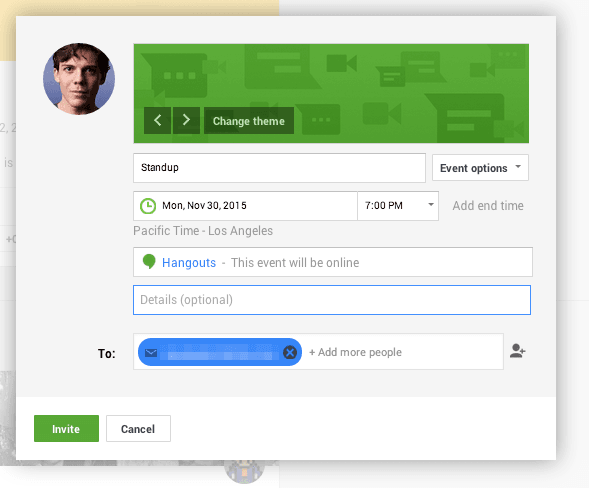Open the add person contacts icon
589x488 pixels.
click(x=518, y=351)
